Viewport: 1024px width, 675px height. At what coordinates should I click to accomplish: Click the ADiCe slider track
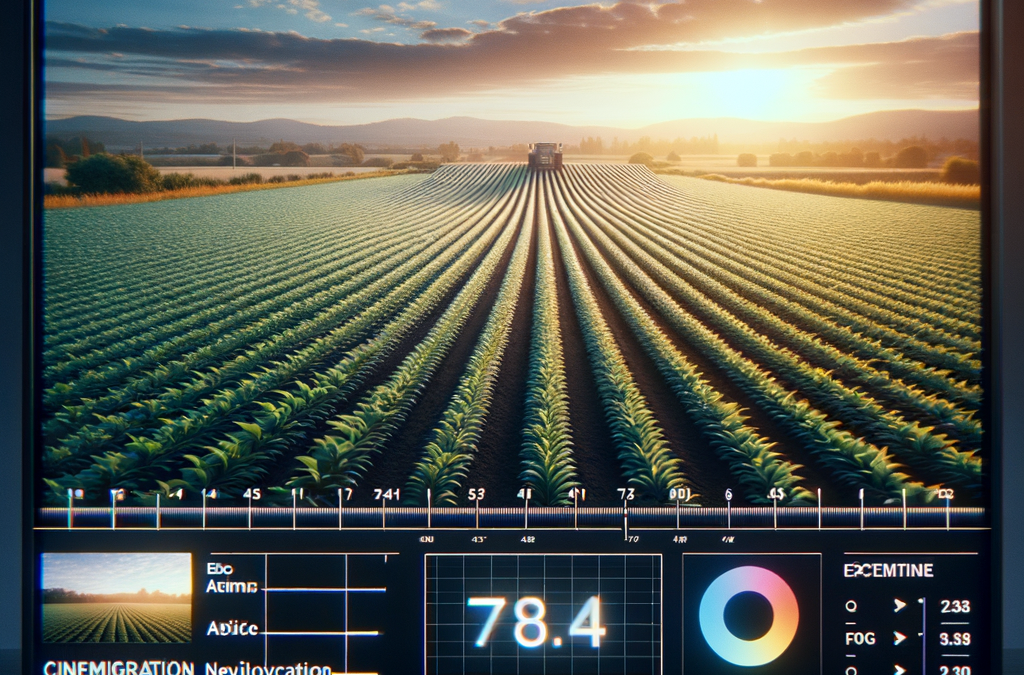(x=319, y=633)
